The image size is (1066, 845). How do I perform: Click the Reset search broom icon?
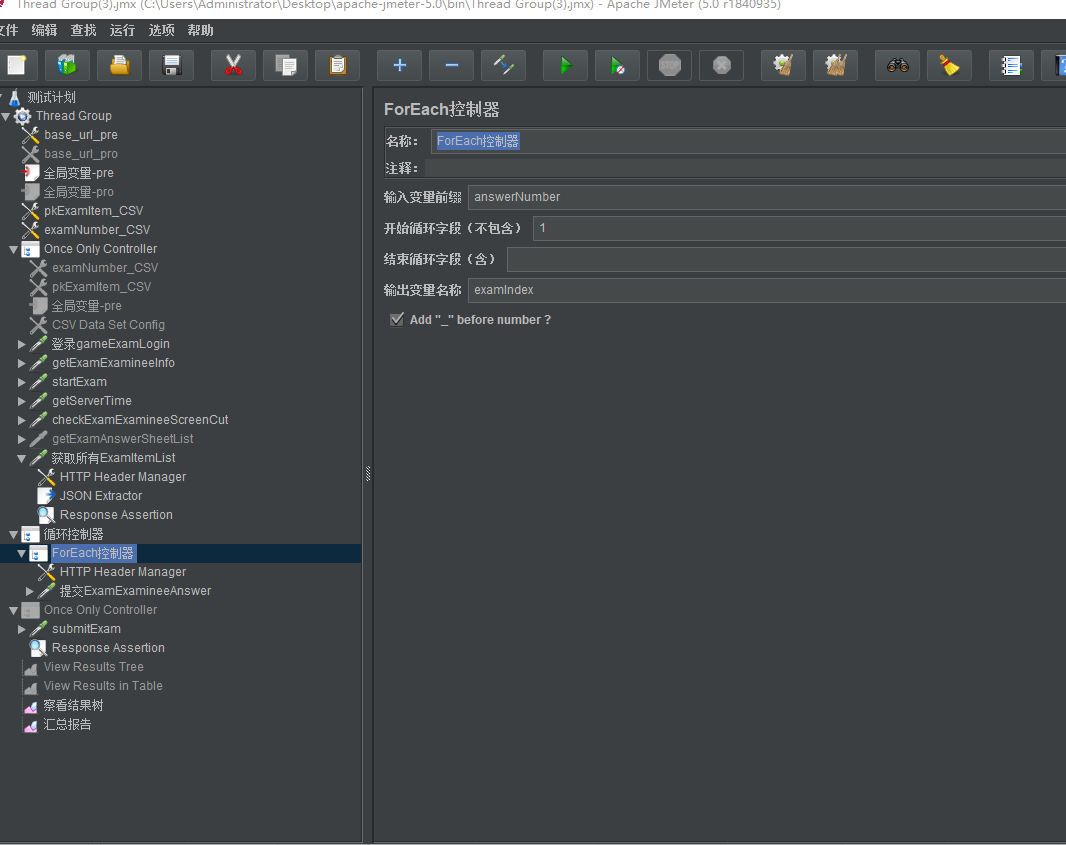coord(949,65)
